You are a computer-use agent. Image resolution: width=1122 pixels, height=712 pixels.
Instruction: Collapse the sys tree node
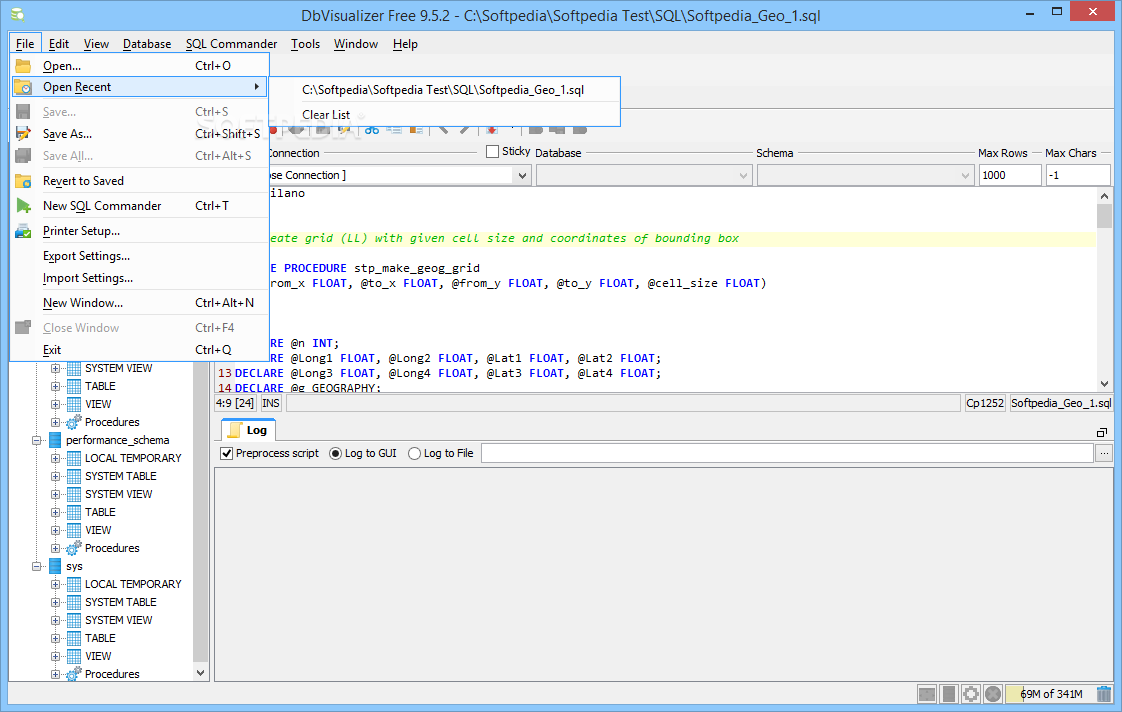click(36, 566)
